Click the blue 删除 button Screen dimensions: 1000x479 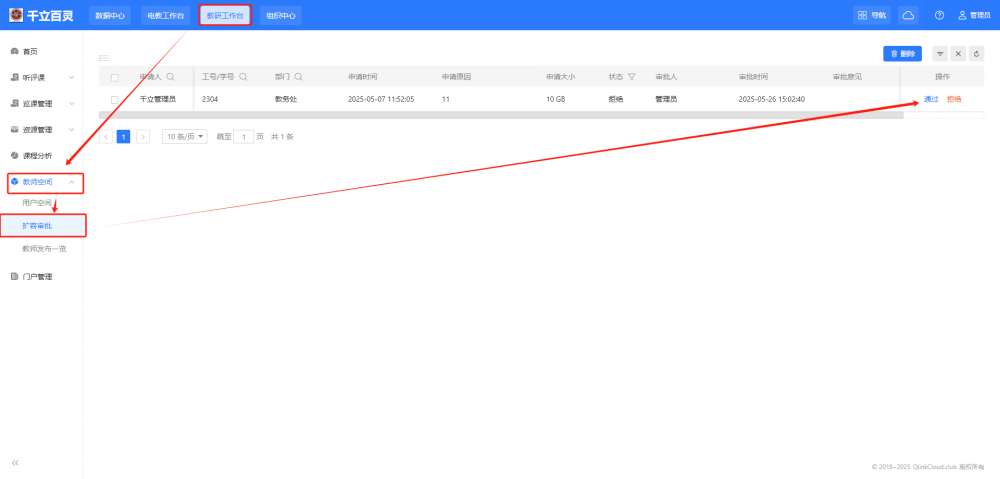point(902,54)
